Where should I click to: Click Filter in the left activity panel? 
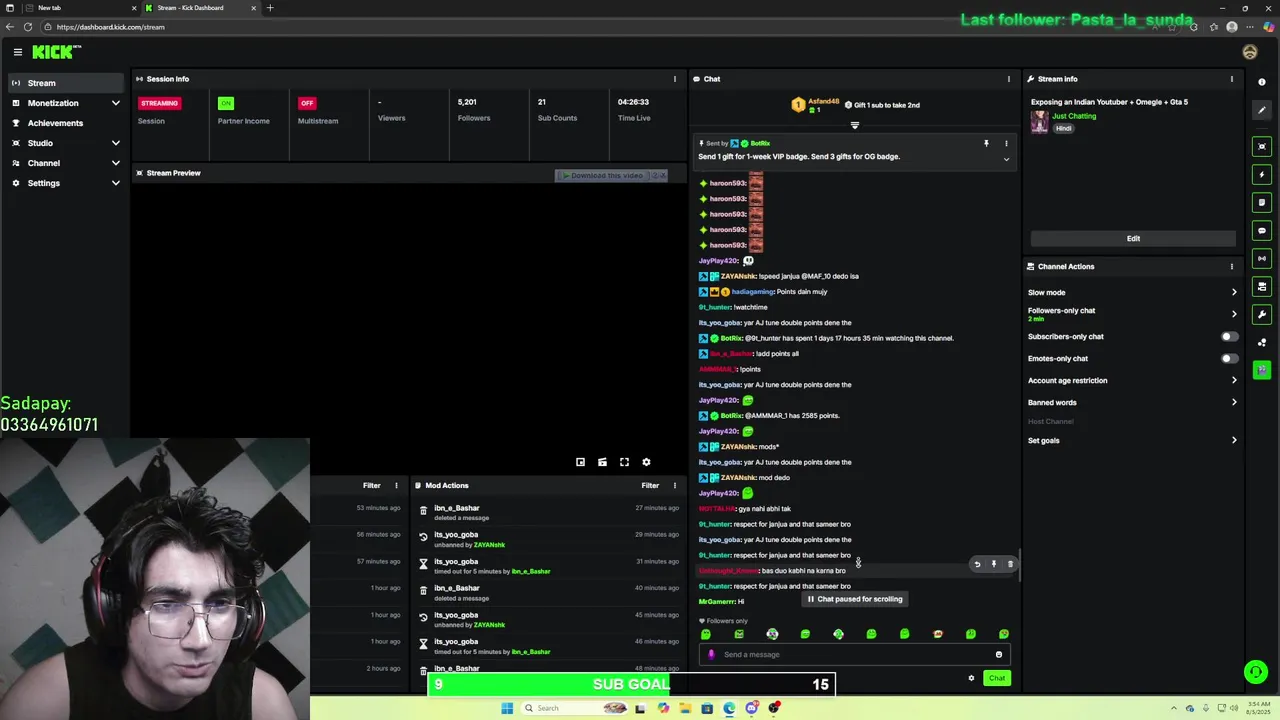click(x=371, y=485)
